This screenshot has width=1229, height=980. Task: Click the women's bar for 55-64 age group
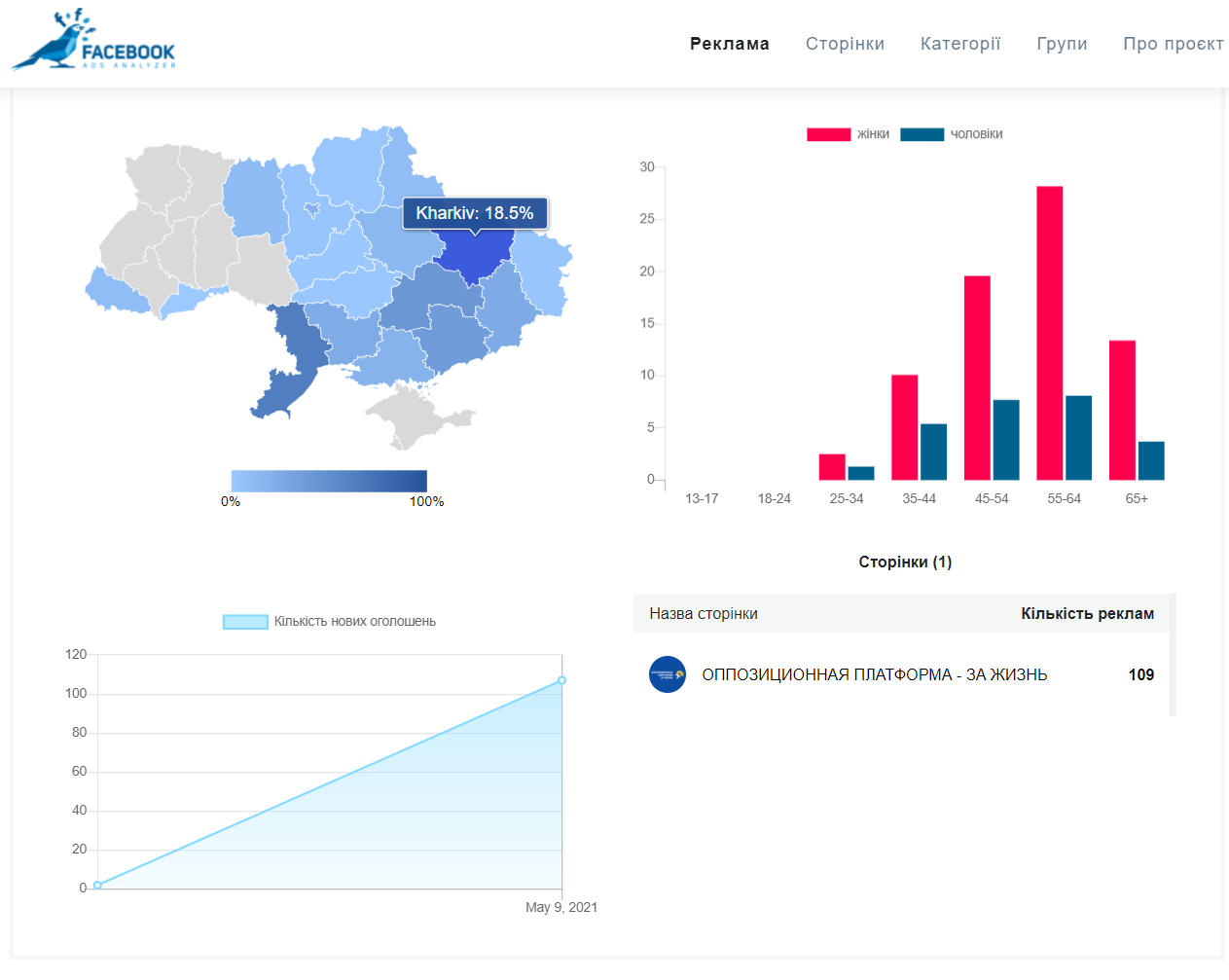click(x=1049, y=331)
